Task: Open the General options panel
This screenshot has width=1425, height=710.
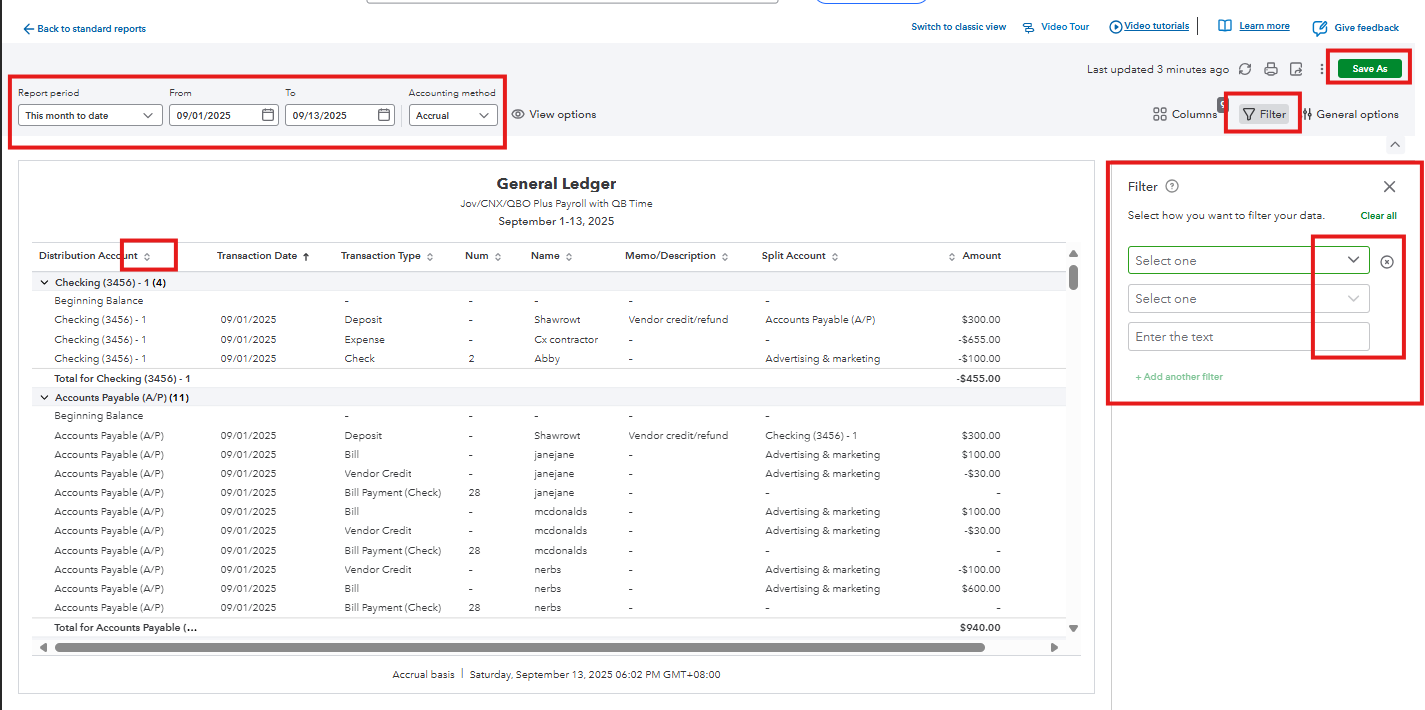Action: coord(1350,115)
